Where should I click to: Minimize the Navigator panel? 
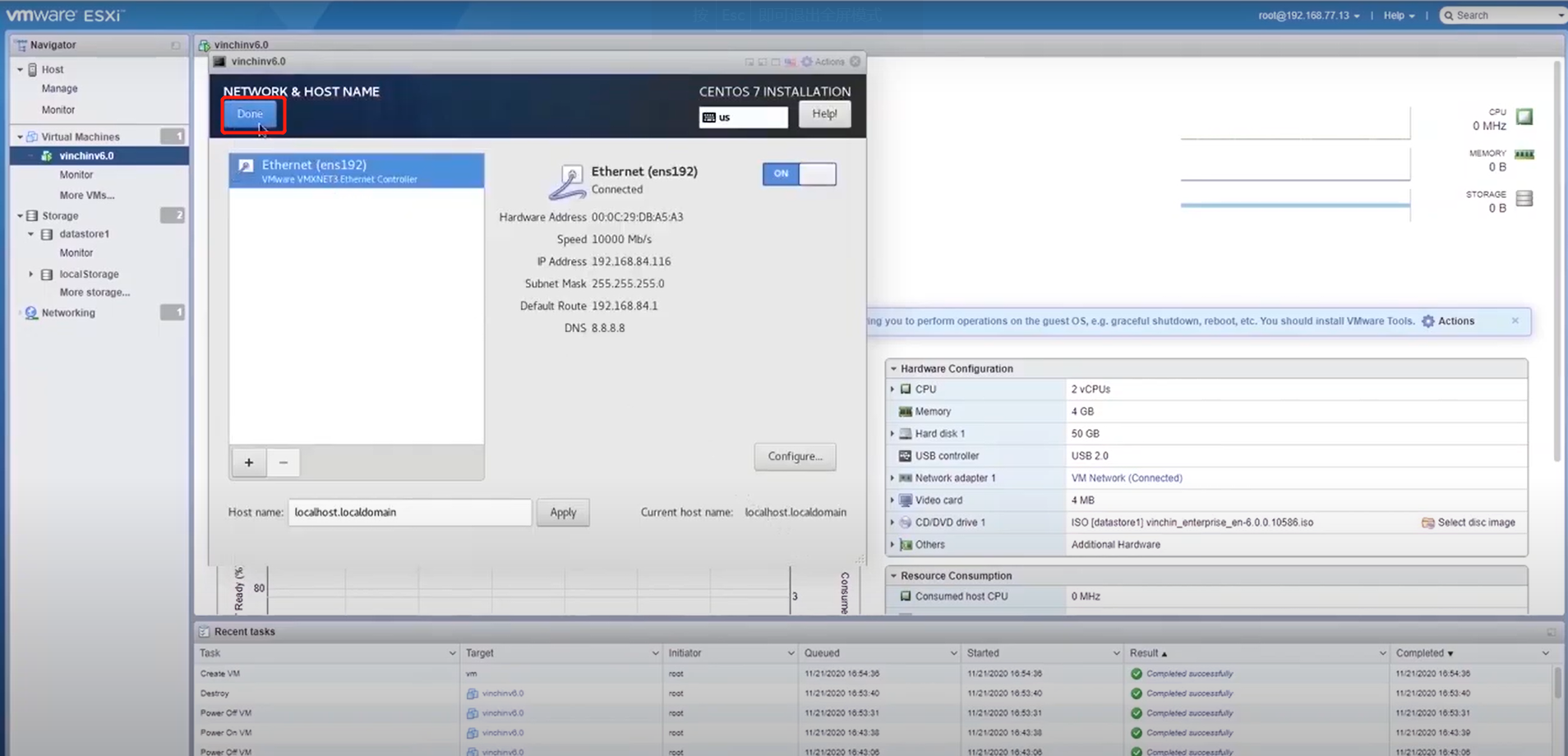[175, 45]
